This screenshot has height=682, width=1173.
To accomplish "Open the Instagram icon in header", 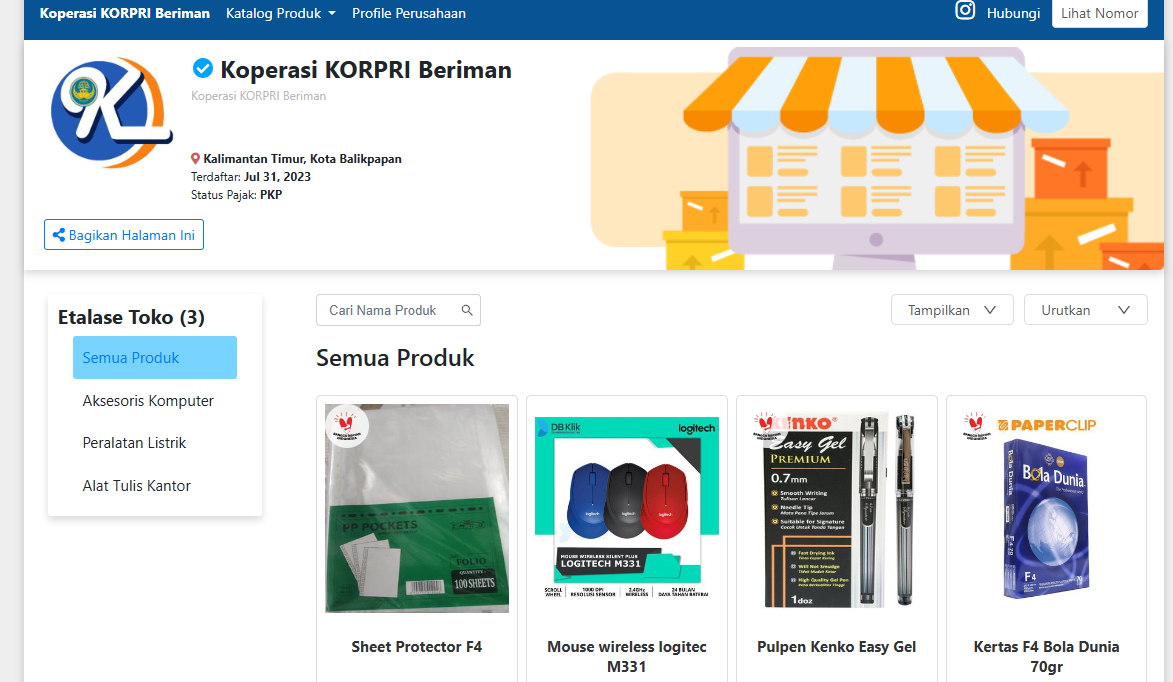I will 965,10.
